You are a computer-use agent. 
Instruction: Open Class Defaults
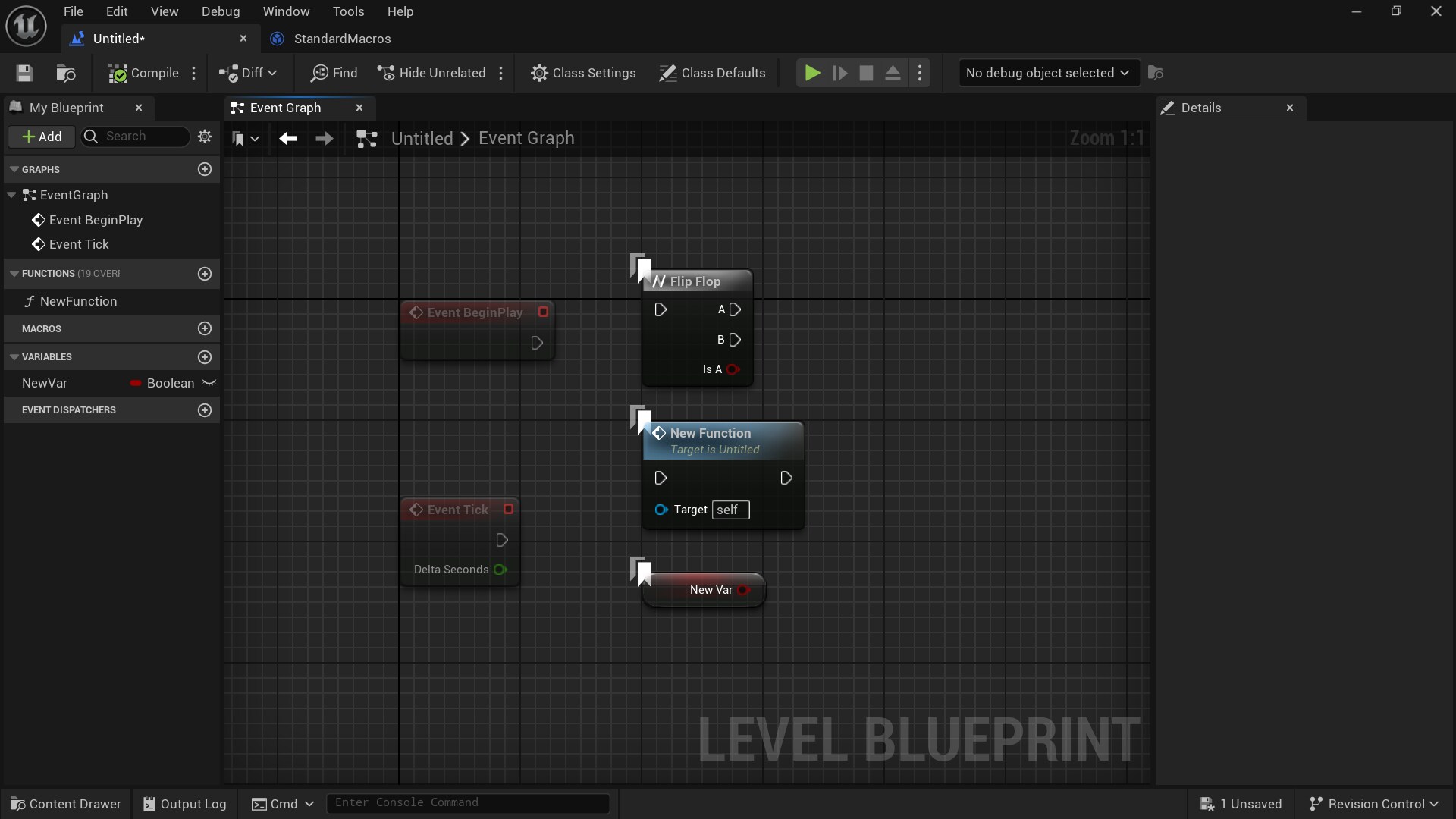tap(712, 73)
